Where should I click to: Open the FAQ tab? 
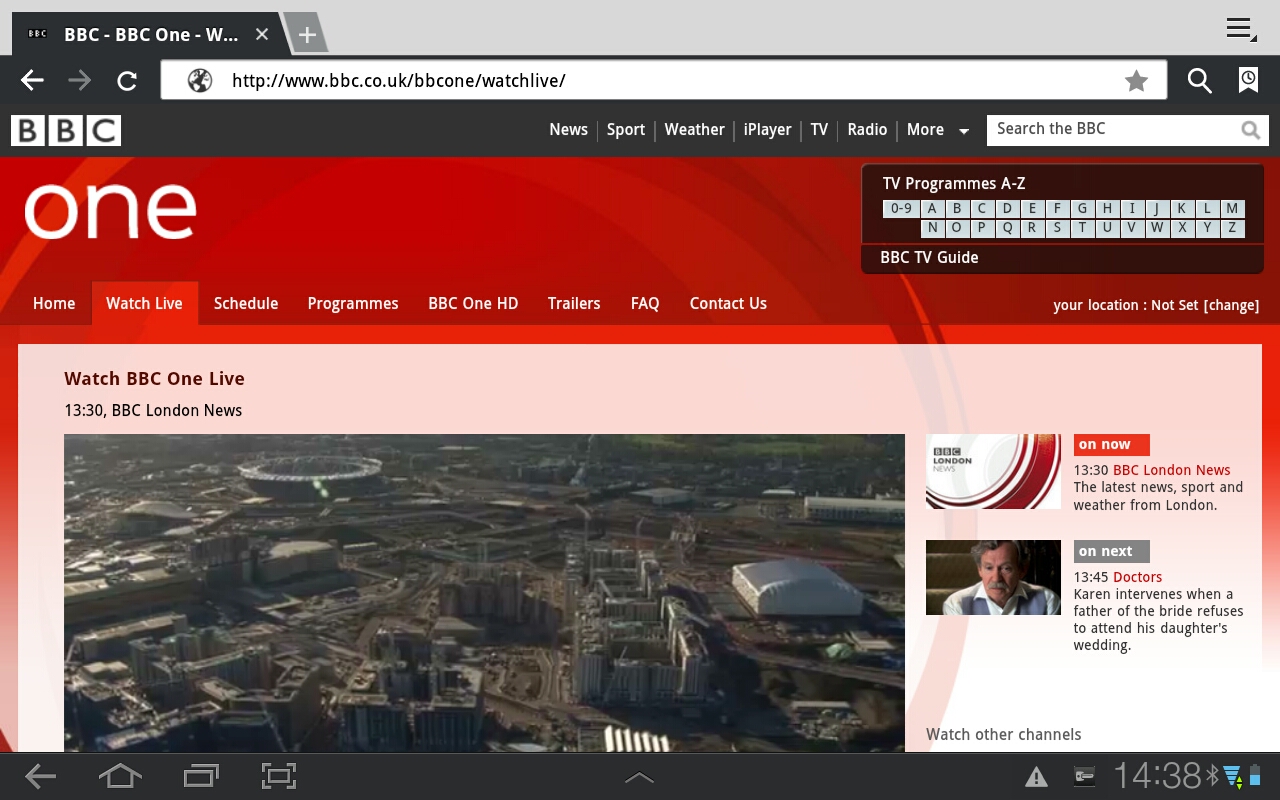645,304
